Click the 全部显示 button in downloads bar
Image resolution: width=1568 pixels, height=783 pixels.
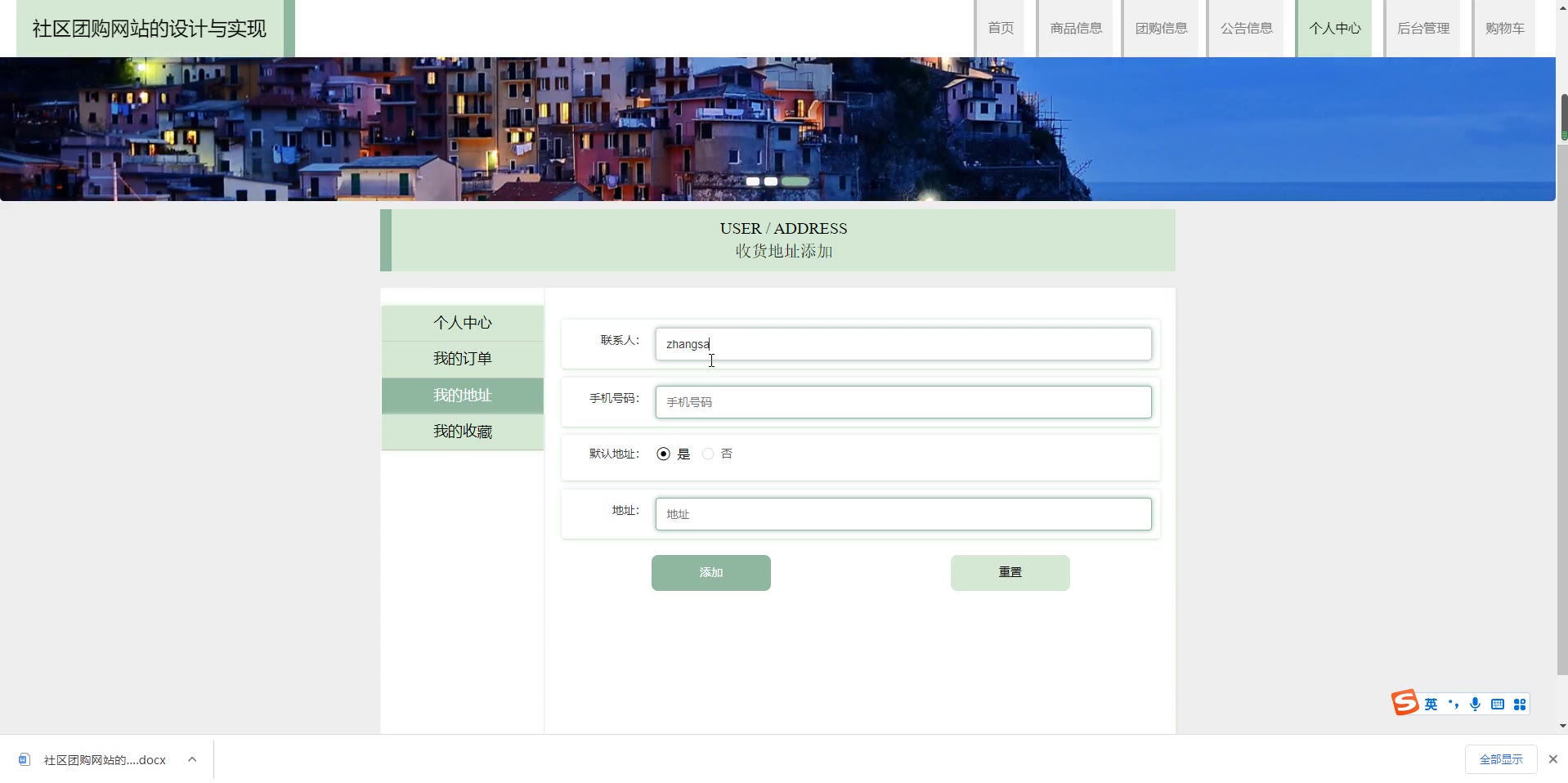point(1501,759)
